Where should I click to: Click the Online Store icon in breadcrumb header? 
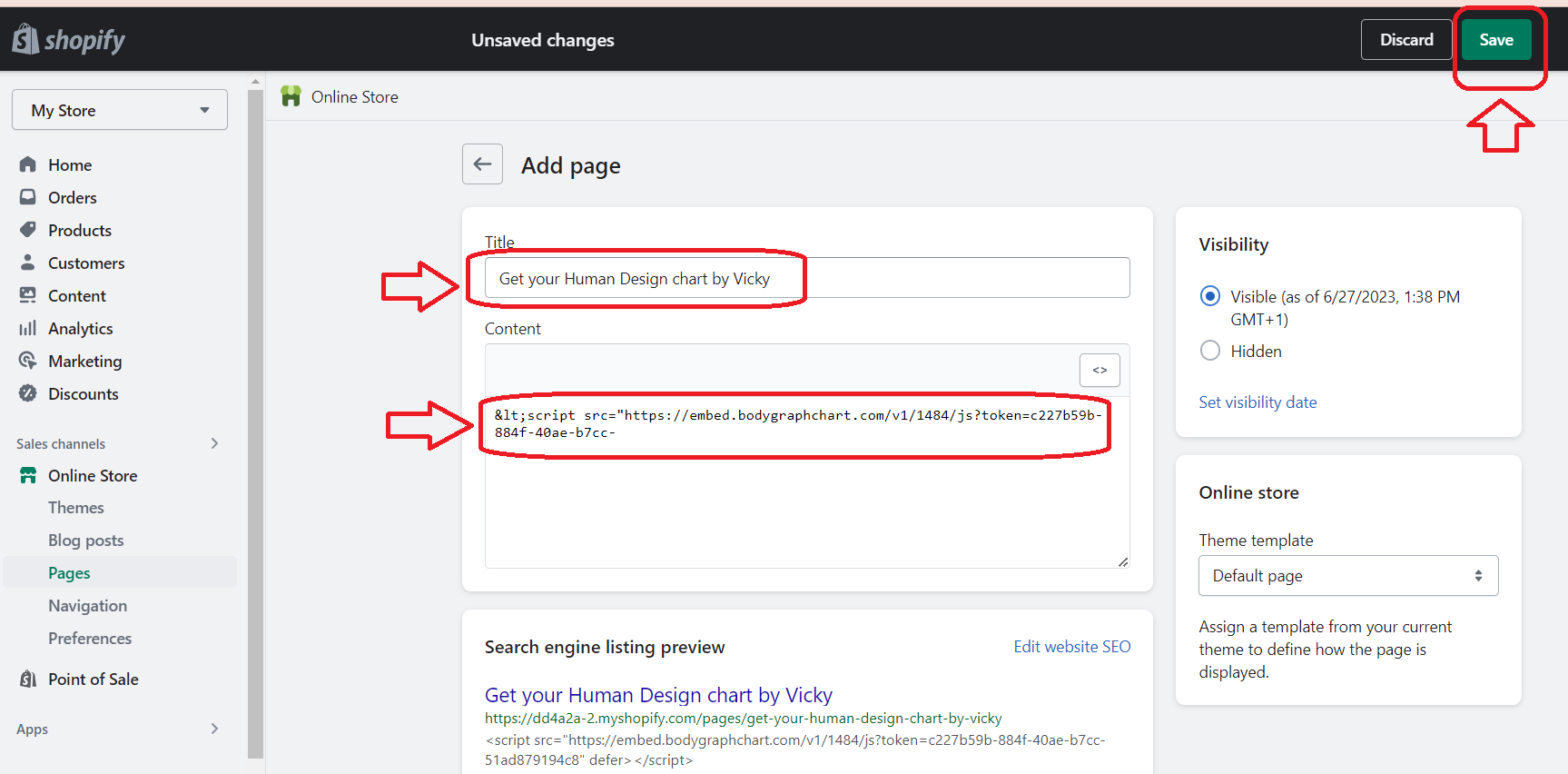pyautogui.click(x=291, y=96)
